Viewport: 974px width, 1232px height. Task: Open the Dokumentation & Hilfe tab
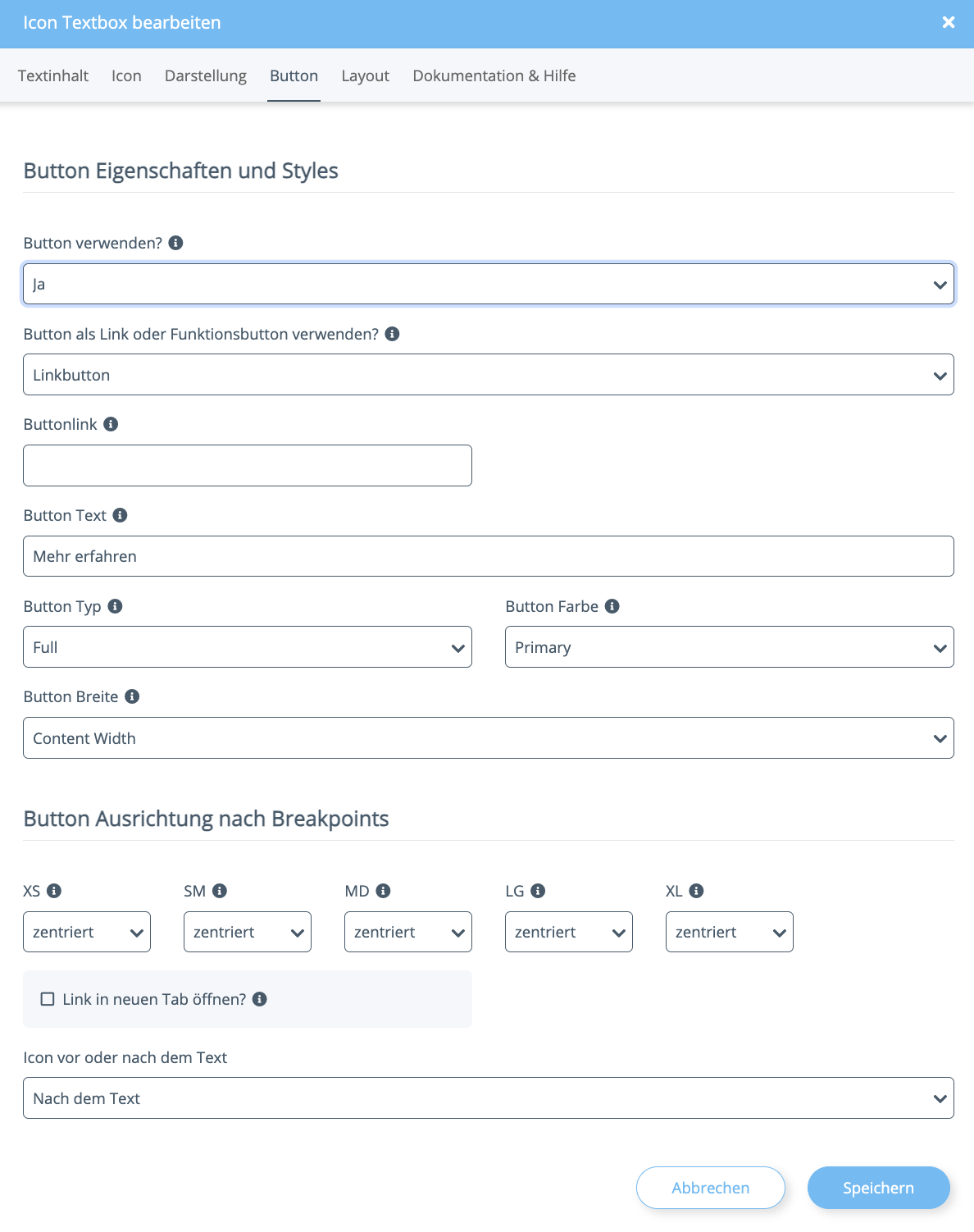pos(494,75)
